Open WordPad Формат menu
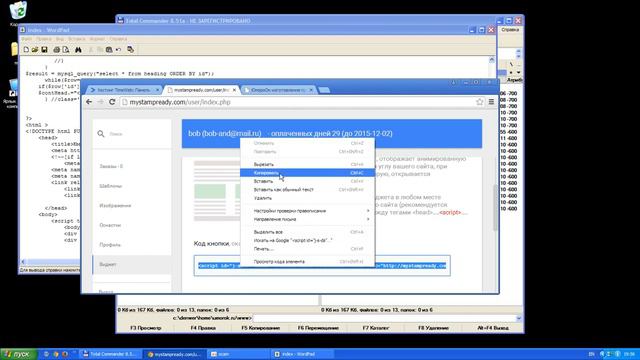This screenshot has height=360, width=640. tap(97, 39)
